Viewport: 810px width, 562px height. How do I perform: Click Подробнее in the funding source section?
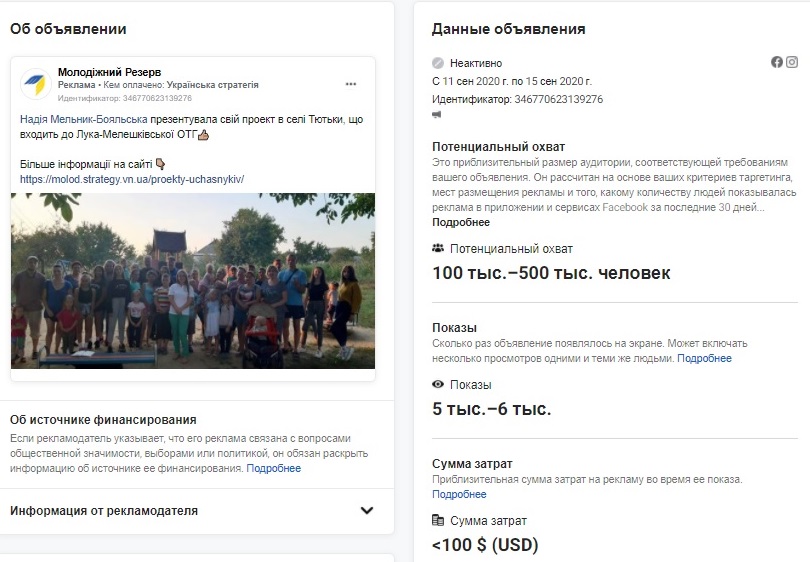pos(273,468)
